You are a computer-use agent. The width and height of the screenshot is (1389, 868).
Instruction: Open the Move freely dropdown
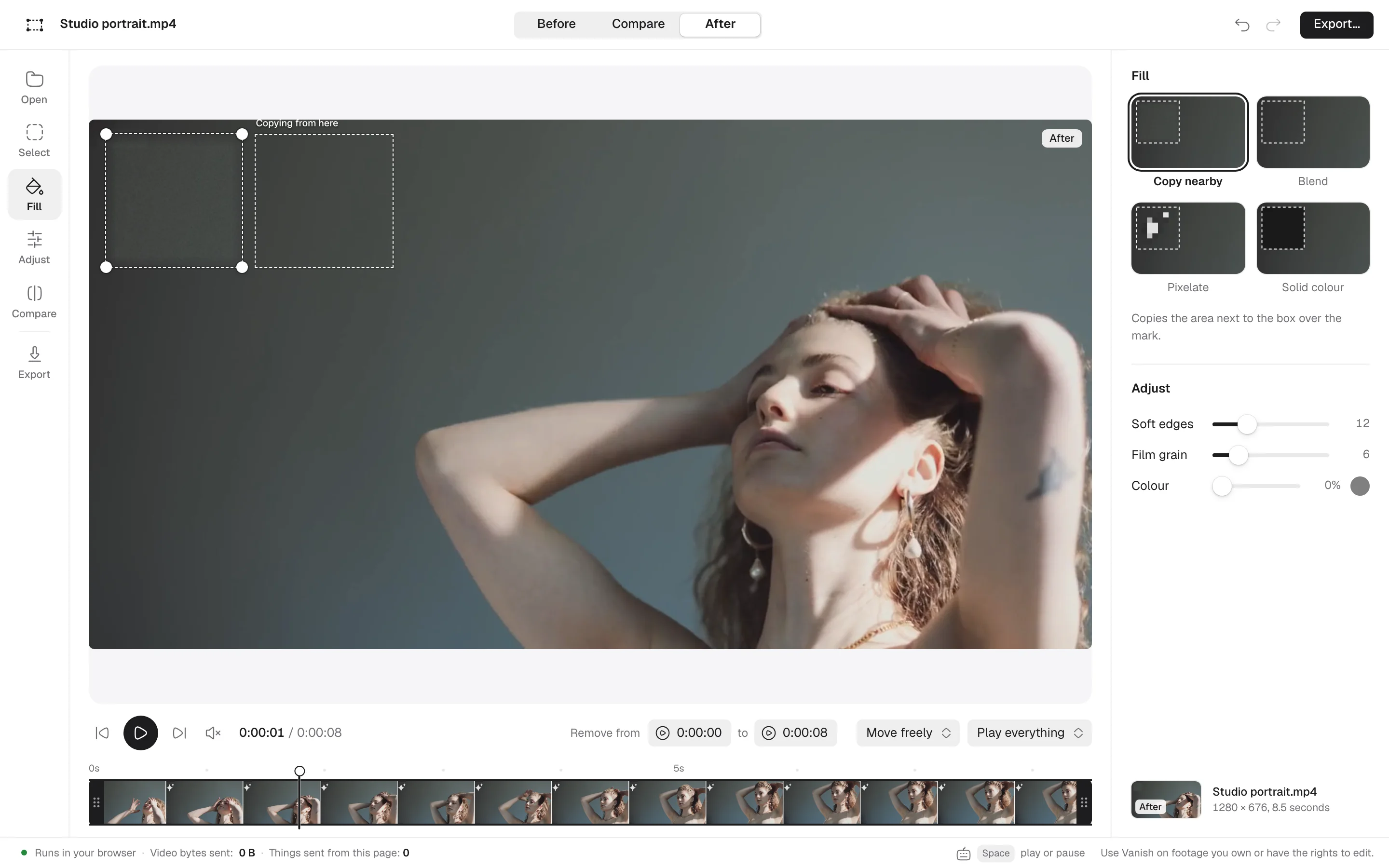tap(908, 733)
